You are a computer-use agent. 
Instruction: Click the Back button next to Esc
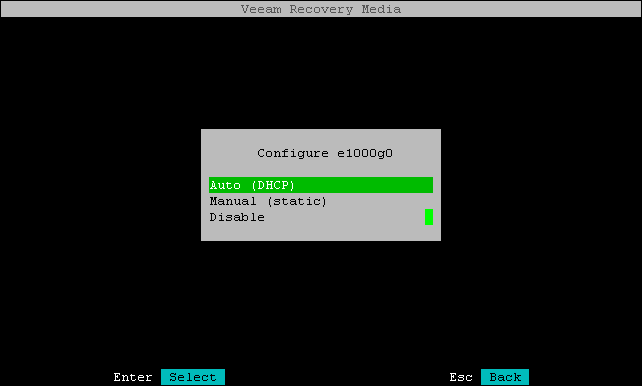(x=505, y=377)
